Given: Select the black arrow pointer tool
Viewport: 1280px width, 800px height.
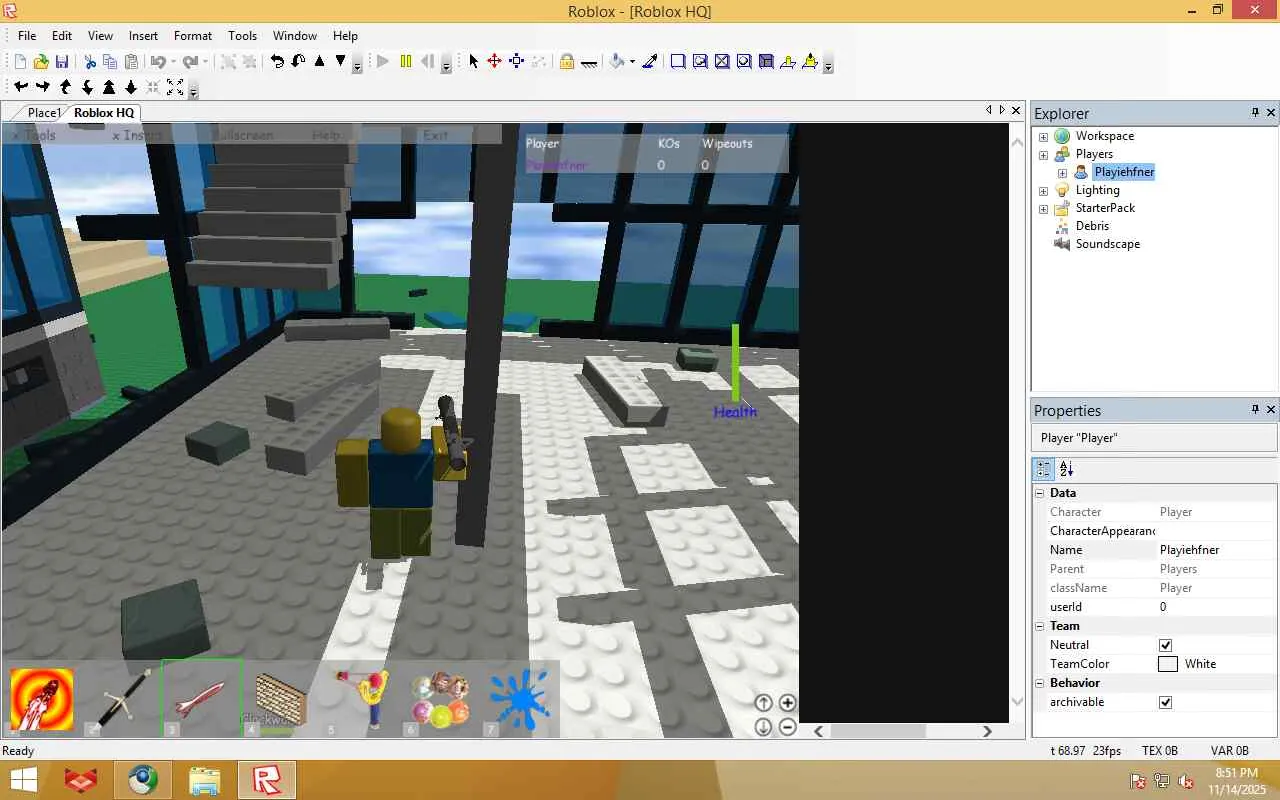Looking at the screenshot, I should coord(473,62).
